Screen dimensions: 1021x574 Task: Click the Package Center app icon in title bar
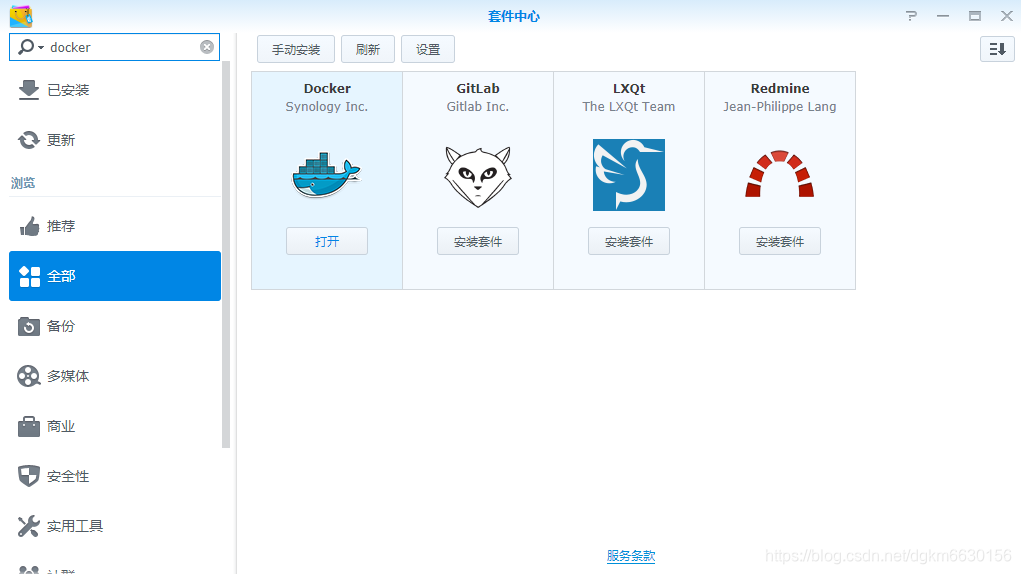pyautogui.click(x=21, y=16)
